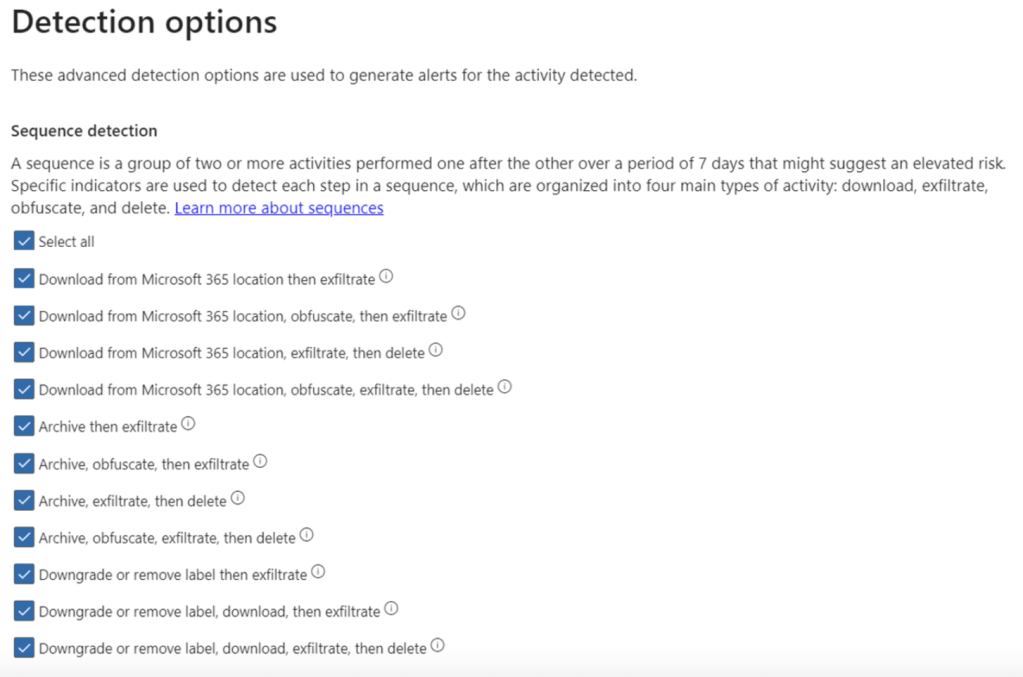Click info icon for 'Archive, obfuscate, exfiltrate, then delete'
Viewport: 1023px width, 677px height.
(306, 535)
